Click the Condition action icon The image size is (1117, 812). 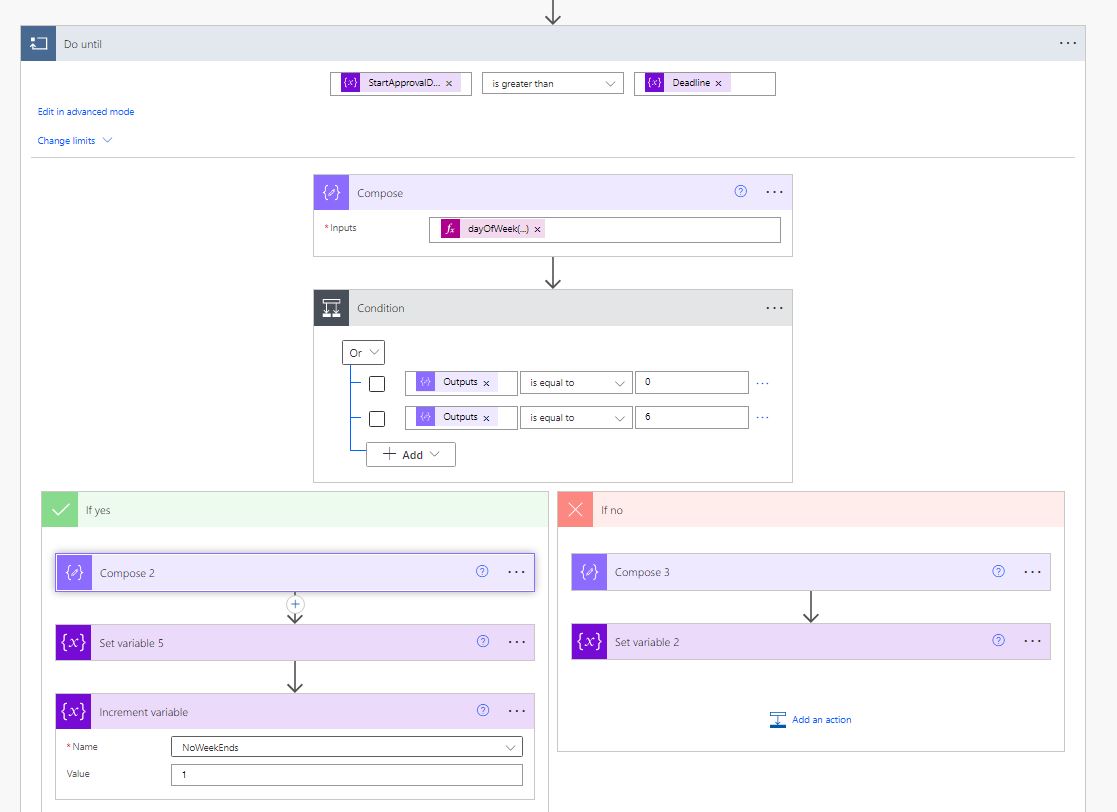[x=331, y=307]
